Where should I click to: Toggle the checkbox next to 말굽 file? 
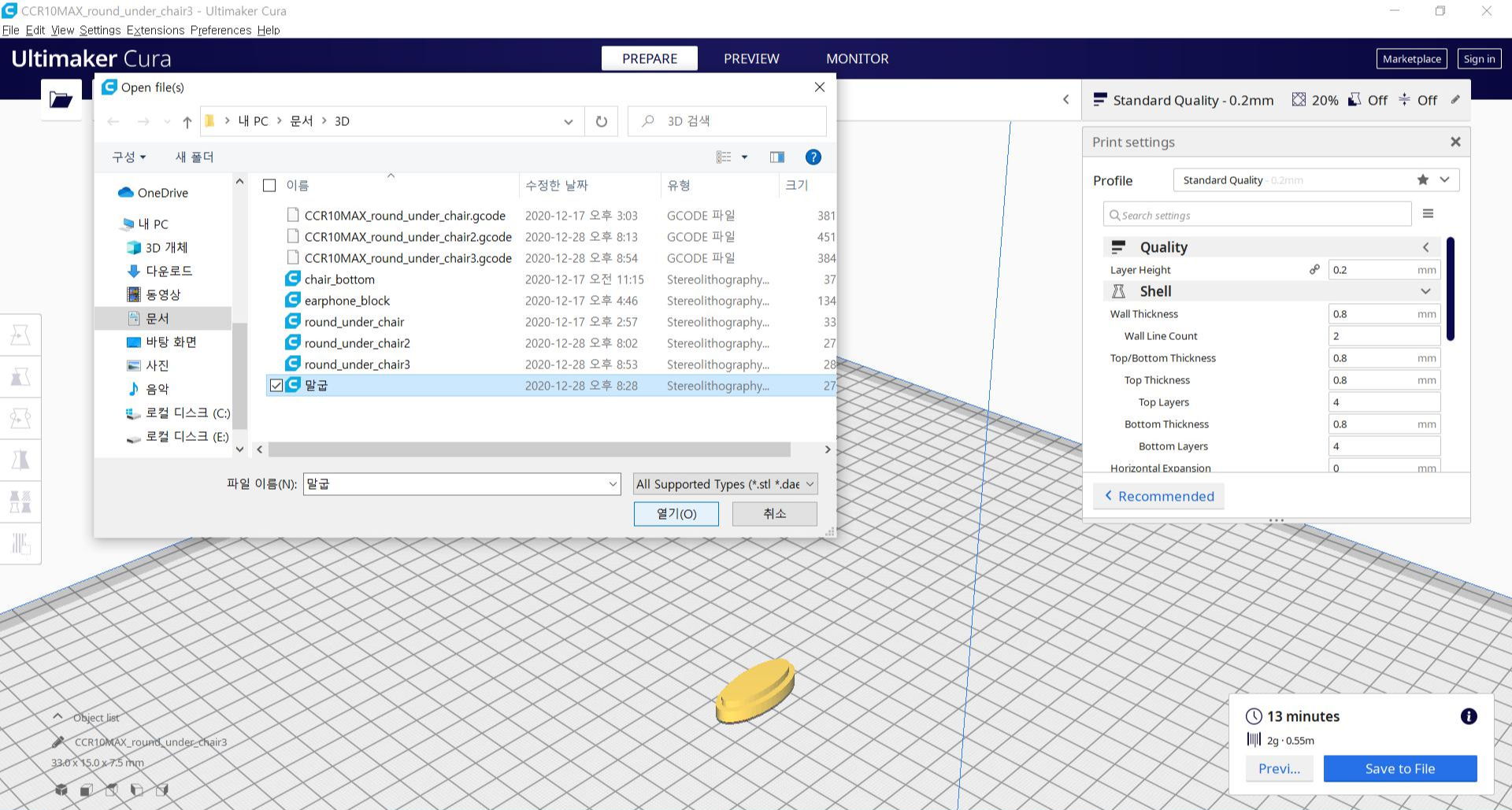[276, 385]
